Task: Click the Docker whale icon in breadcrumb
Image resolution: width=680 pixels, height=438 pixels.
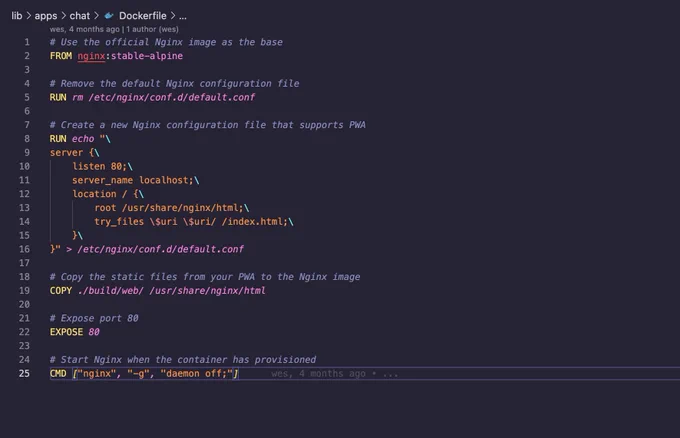Action: [x=109, y=16]
